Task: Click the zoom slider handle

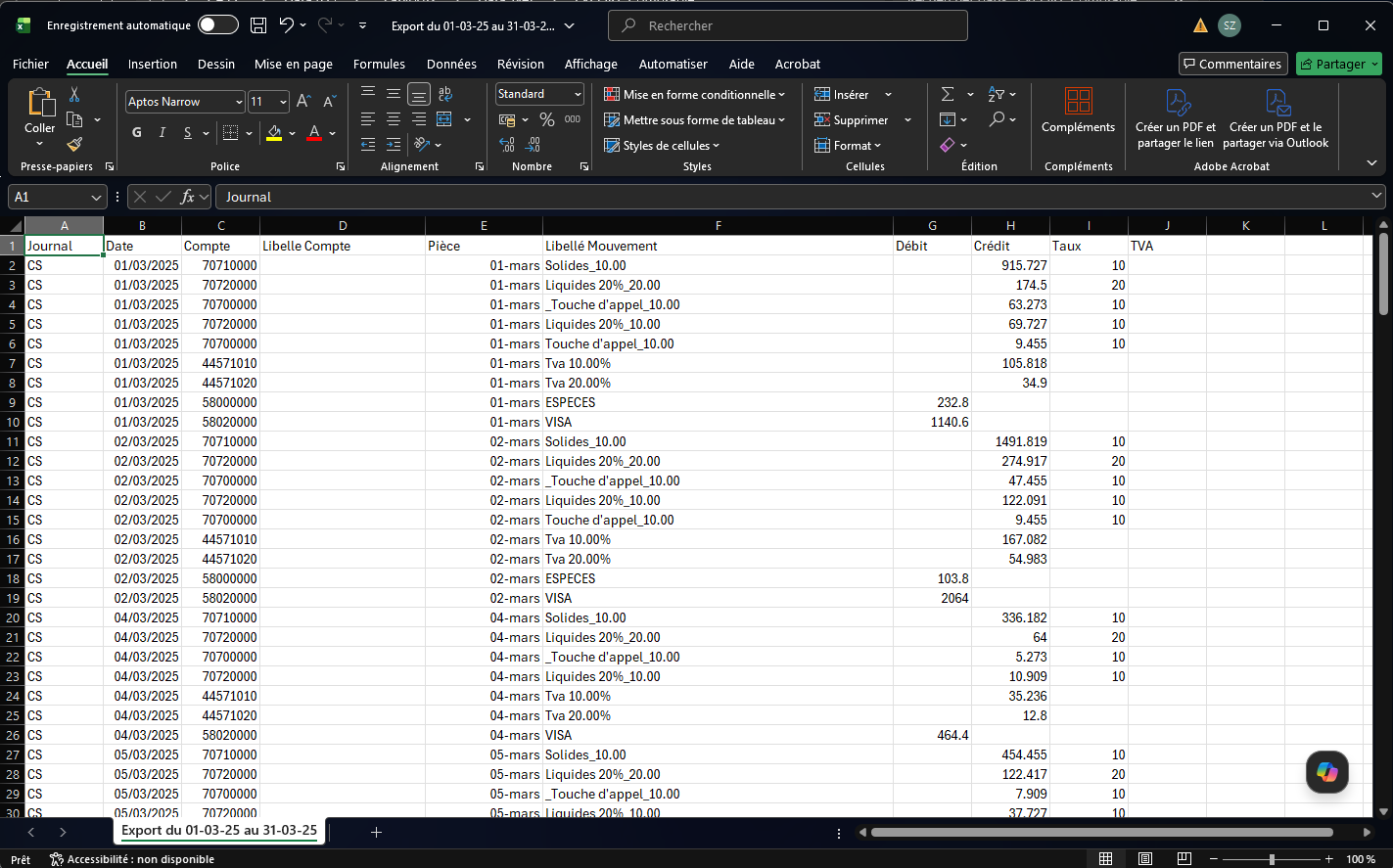Action: point(1272,859)
